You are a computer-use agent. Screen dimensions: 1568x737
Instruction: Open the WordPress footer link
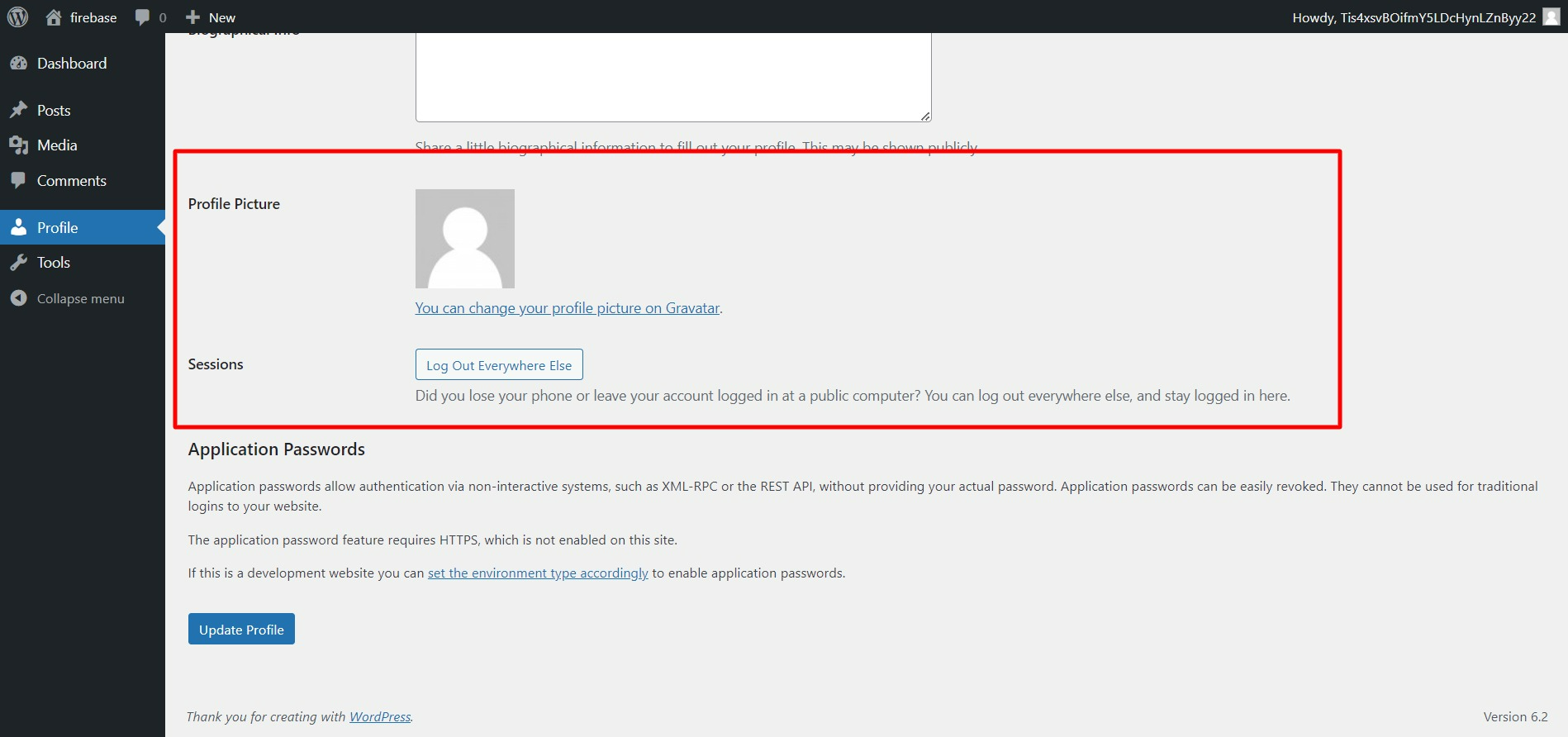[380, 717]
